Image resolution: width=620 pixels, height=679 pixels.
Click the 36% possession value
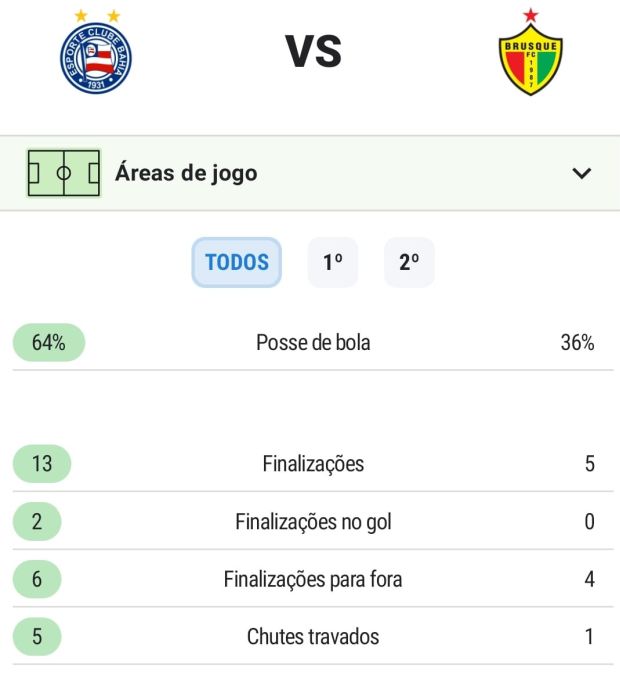pos(577,343)
